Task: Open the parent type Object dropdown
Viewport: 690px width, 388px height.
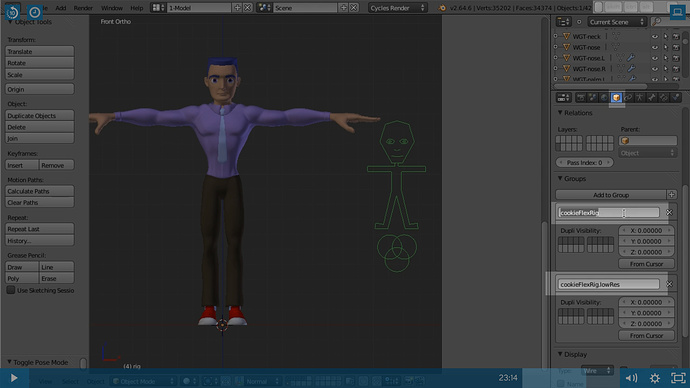Action: (x=647, y=153)
